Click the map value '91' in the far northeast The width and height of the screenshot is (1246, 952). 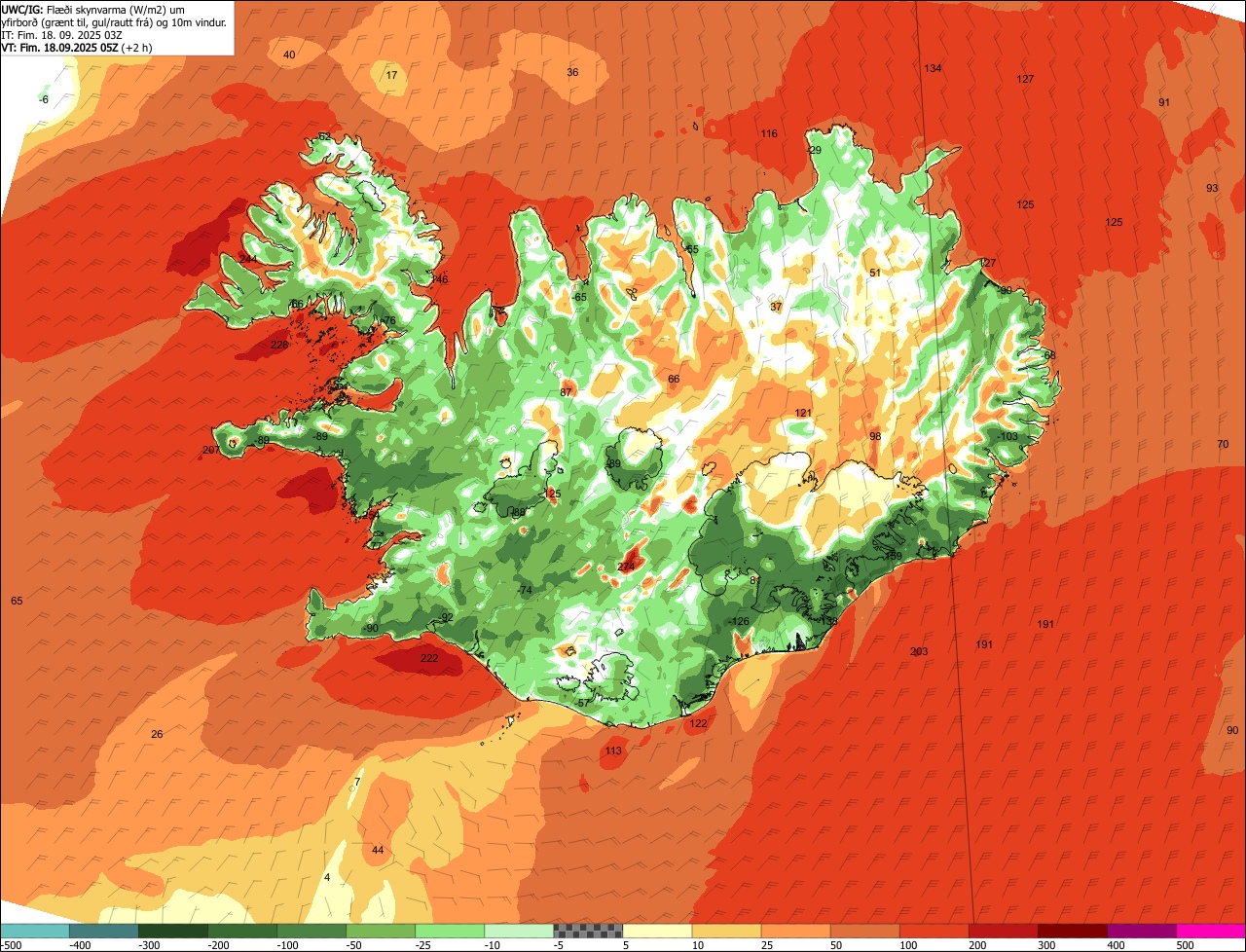1164,103
